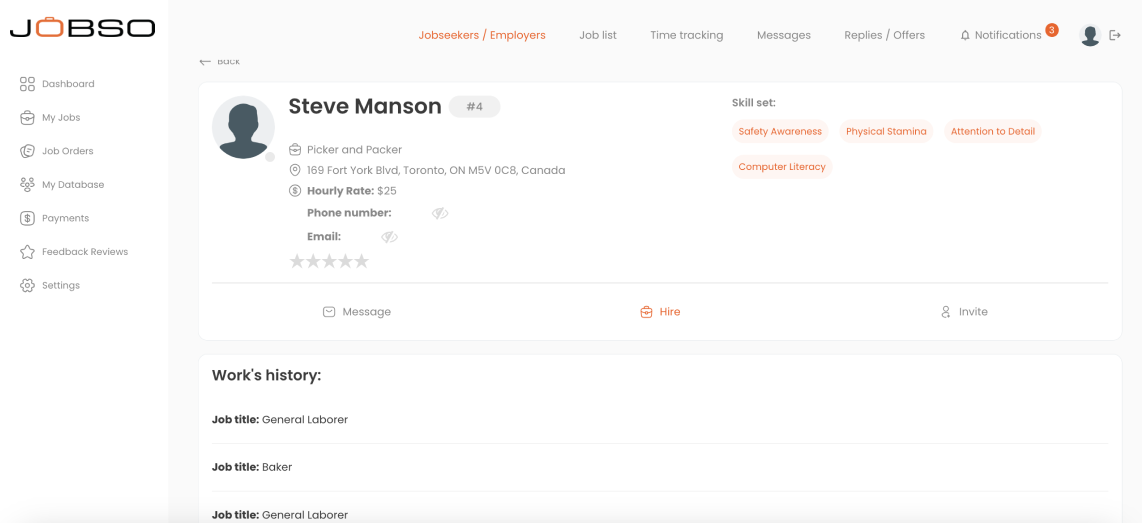Click the Back link

click(x=228, y=62)
